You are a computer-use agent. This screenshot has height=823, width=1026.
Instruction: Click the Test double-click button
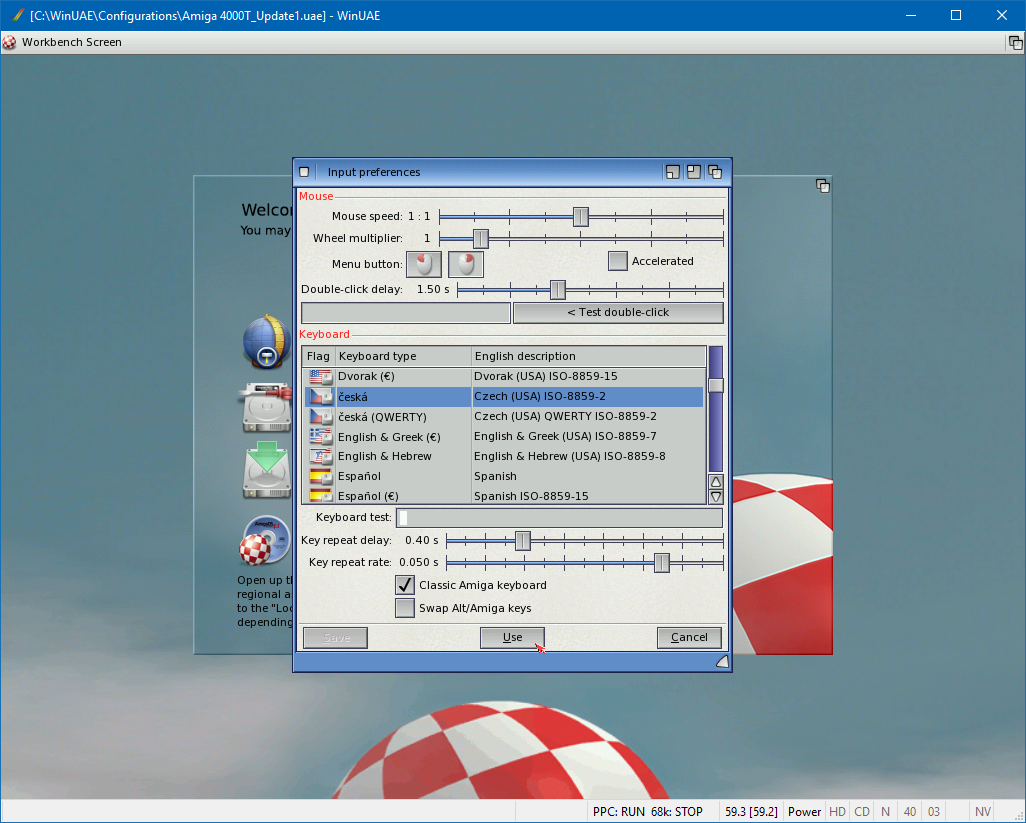coord(618,313)
